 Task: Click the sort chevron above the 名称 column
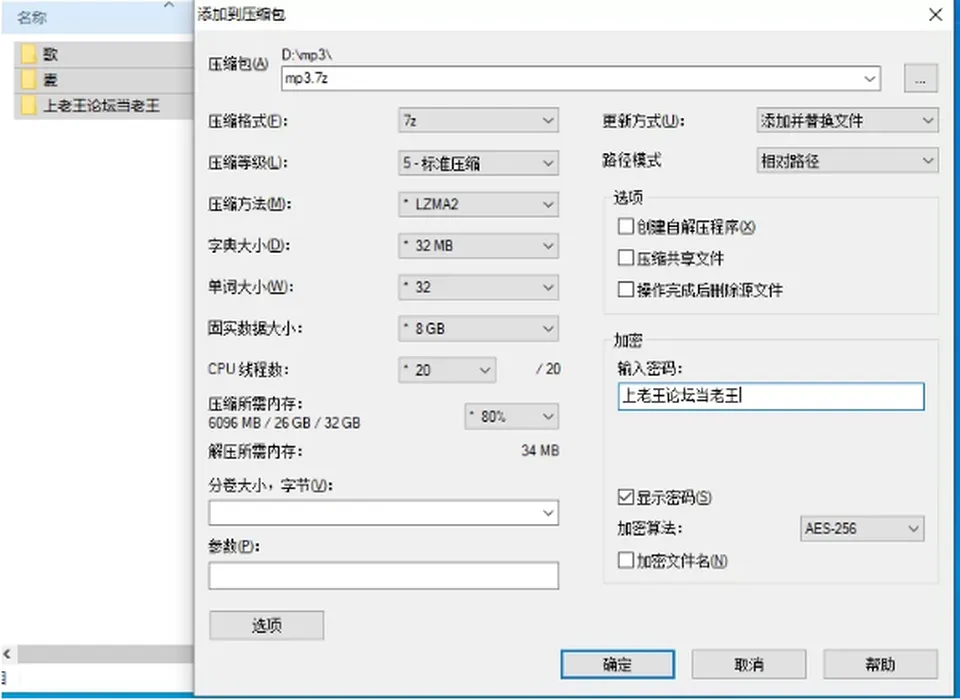click(169, 5)
